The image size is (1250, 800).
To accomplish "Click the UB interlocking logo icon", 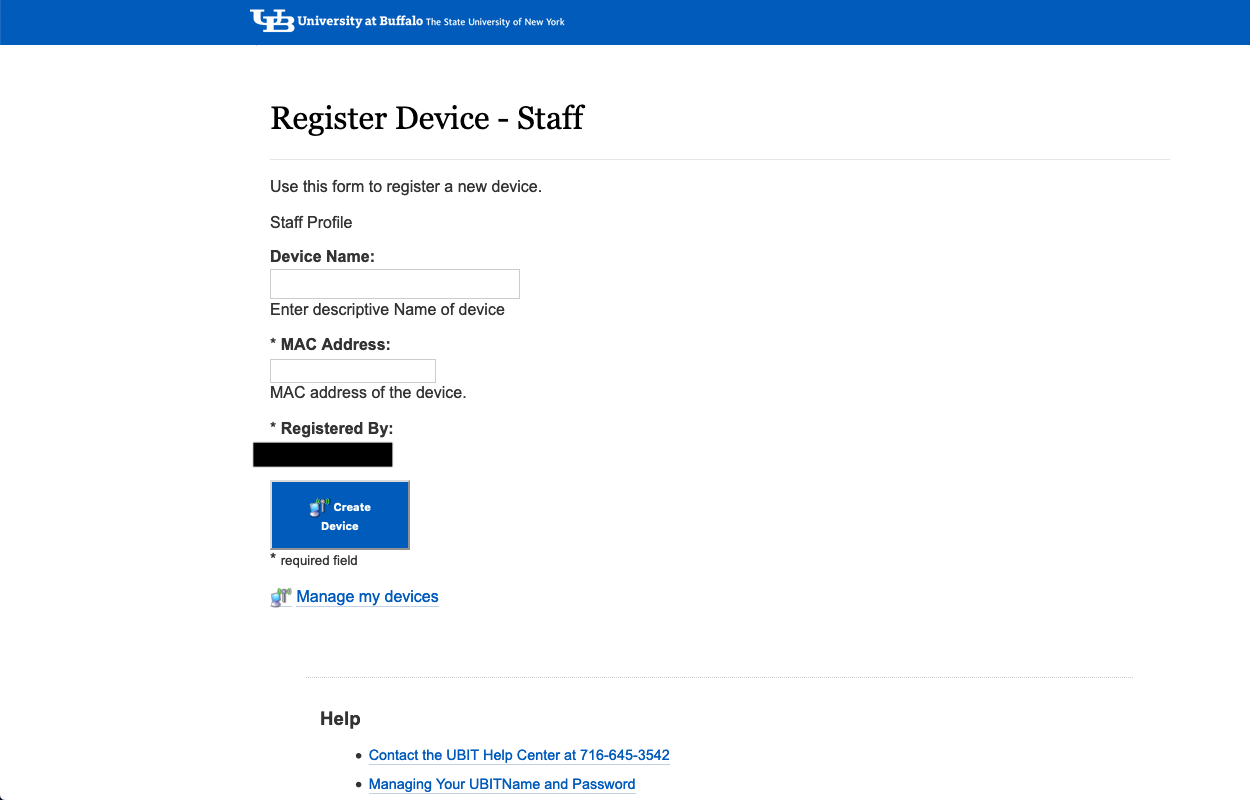I will pyautogui.click(x=272, y=21).
